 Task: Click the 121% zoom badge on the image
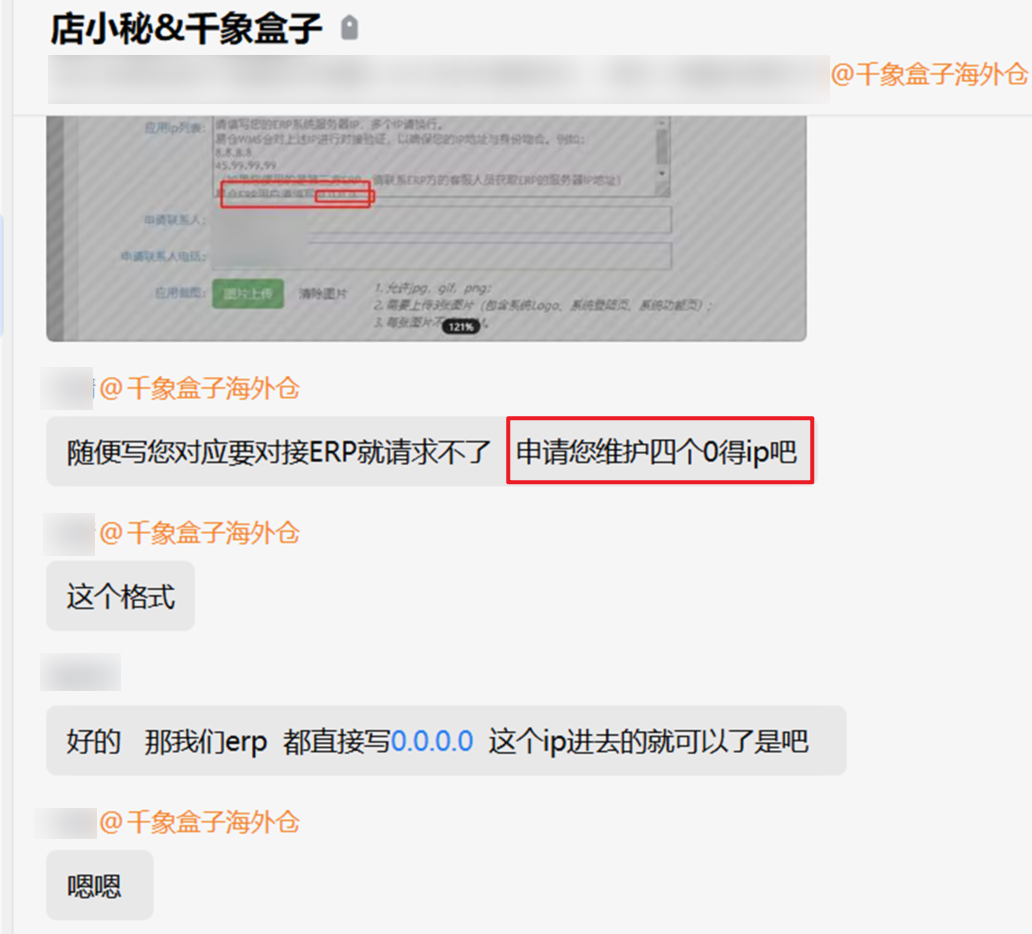tap(461, 326)
